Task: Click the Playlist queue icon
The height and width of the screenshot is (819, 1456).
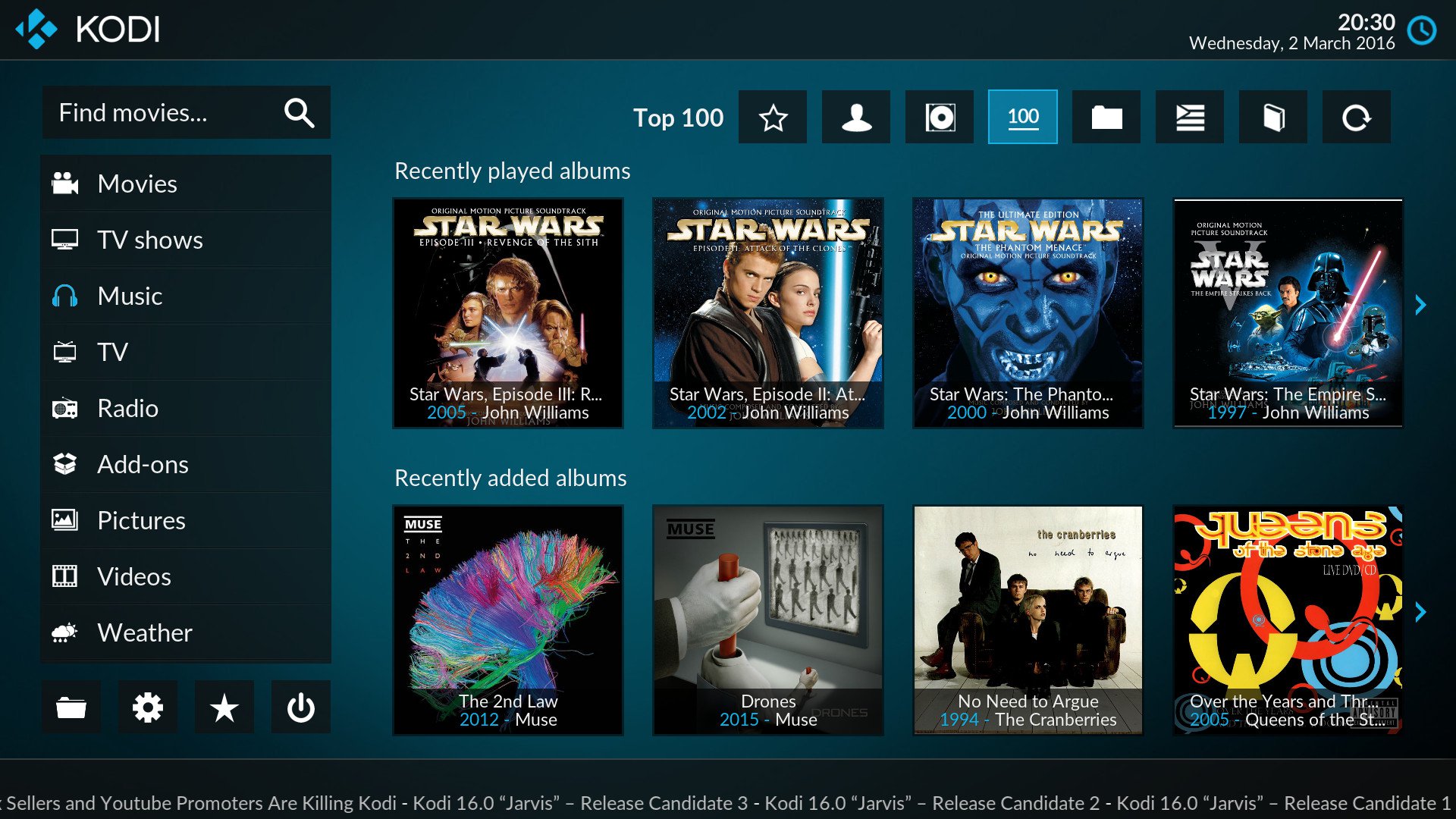Action: point(1190,117)
